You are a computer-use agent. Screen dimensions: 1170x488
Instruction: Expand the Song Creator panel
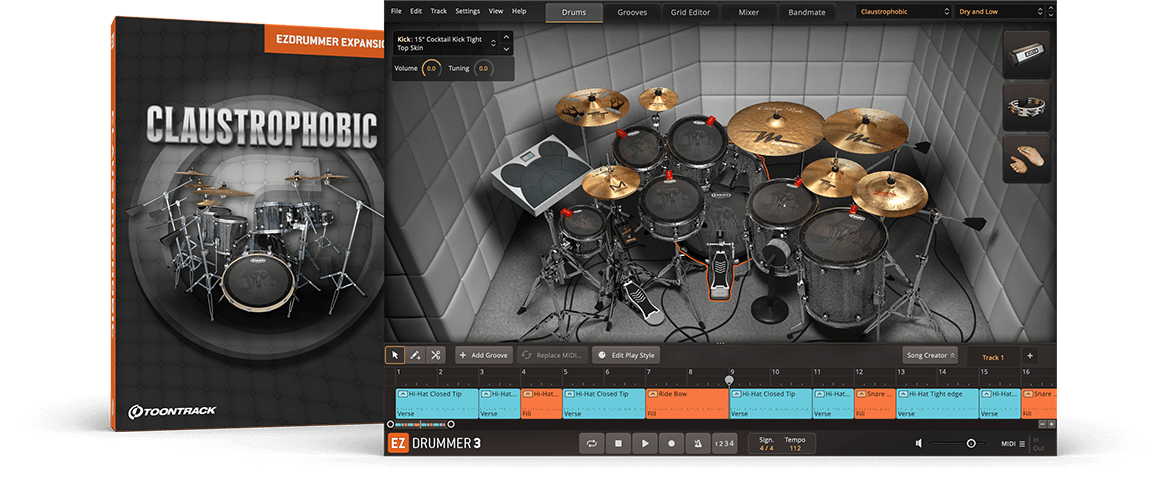pyautogui.click(x=929, y=355)
